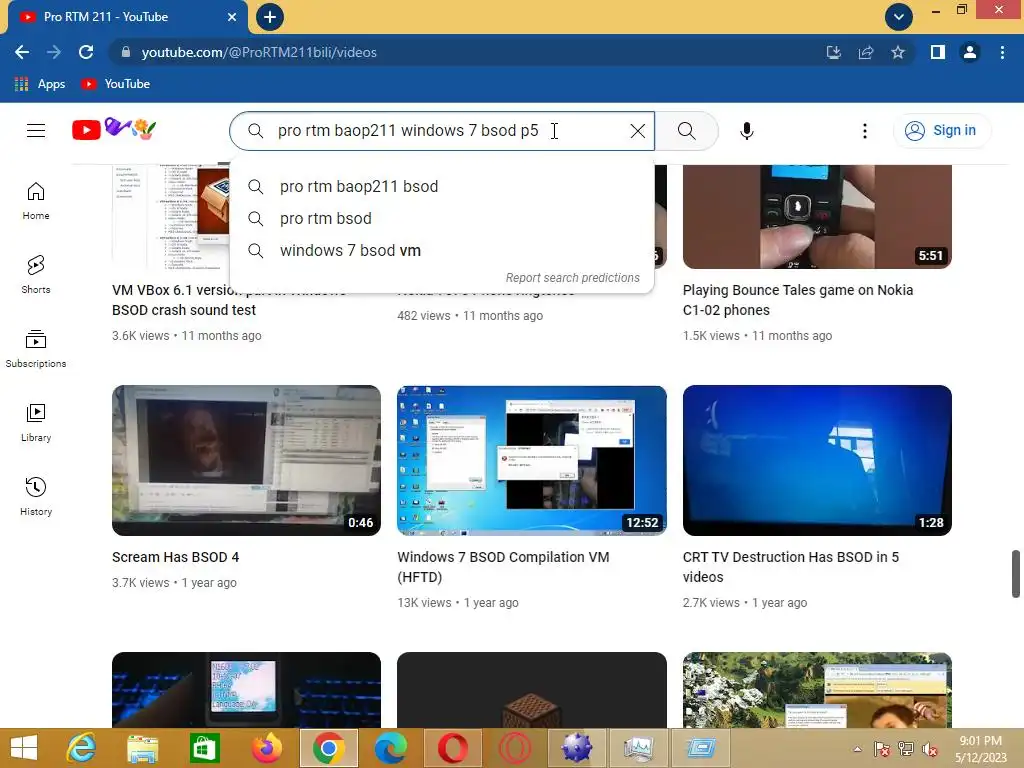Screen dimensions: 1024x768
Task: Launch Microsoft Edge from taskbar
Action: [x=391, y=748]
